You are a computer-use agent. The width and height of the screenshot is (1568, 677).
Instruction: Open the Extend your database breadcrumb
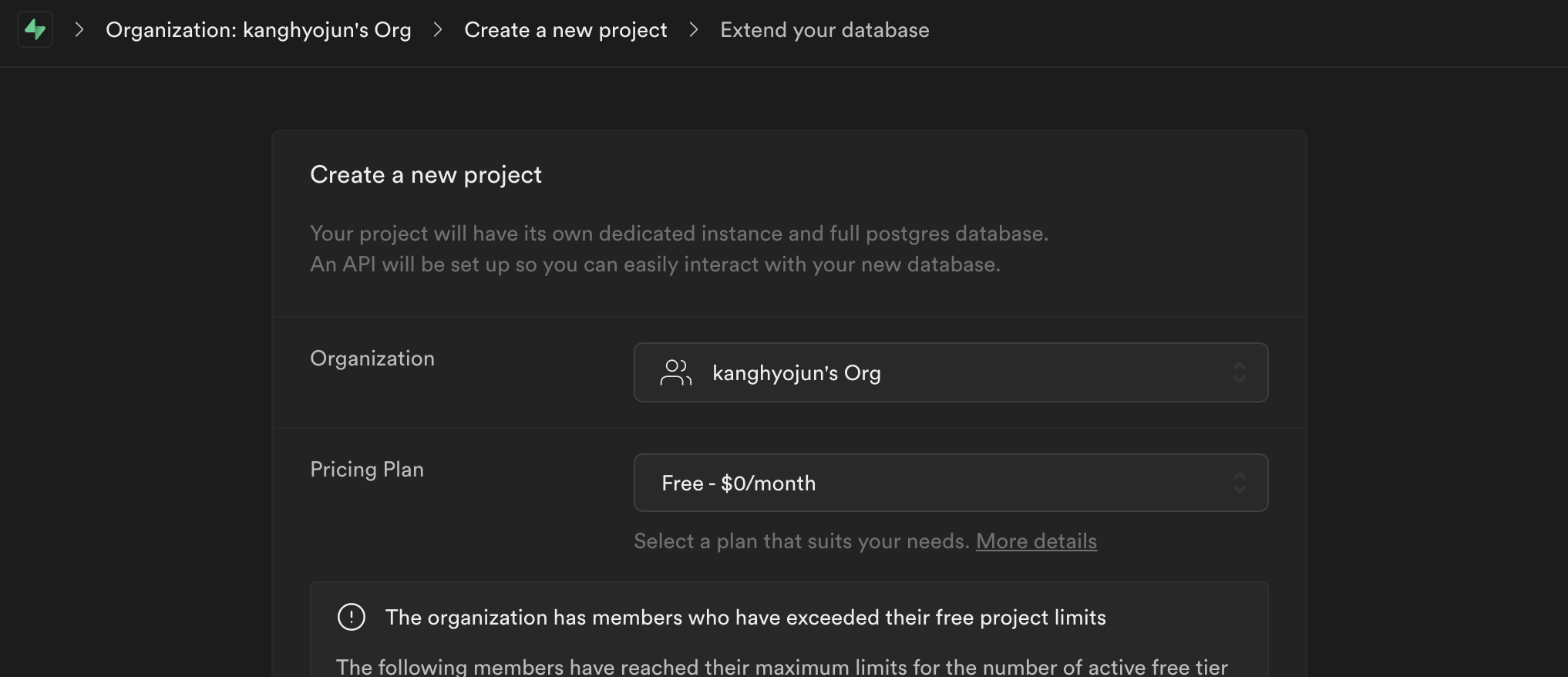pyautogui.click(x=824, y=30)
